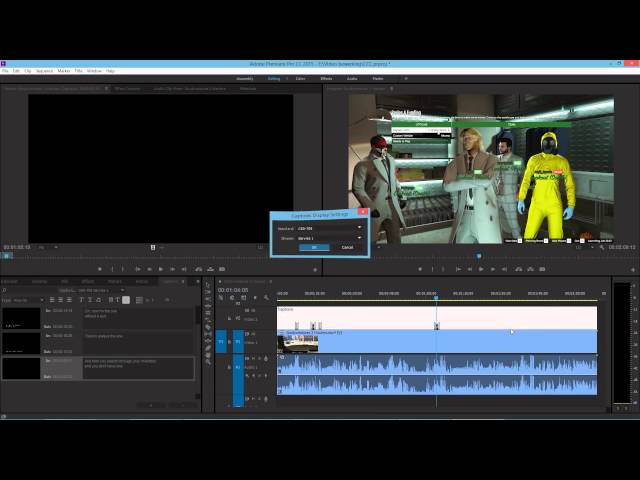
Task: Click the Program monitor blue playhead
Action: 478,256
